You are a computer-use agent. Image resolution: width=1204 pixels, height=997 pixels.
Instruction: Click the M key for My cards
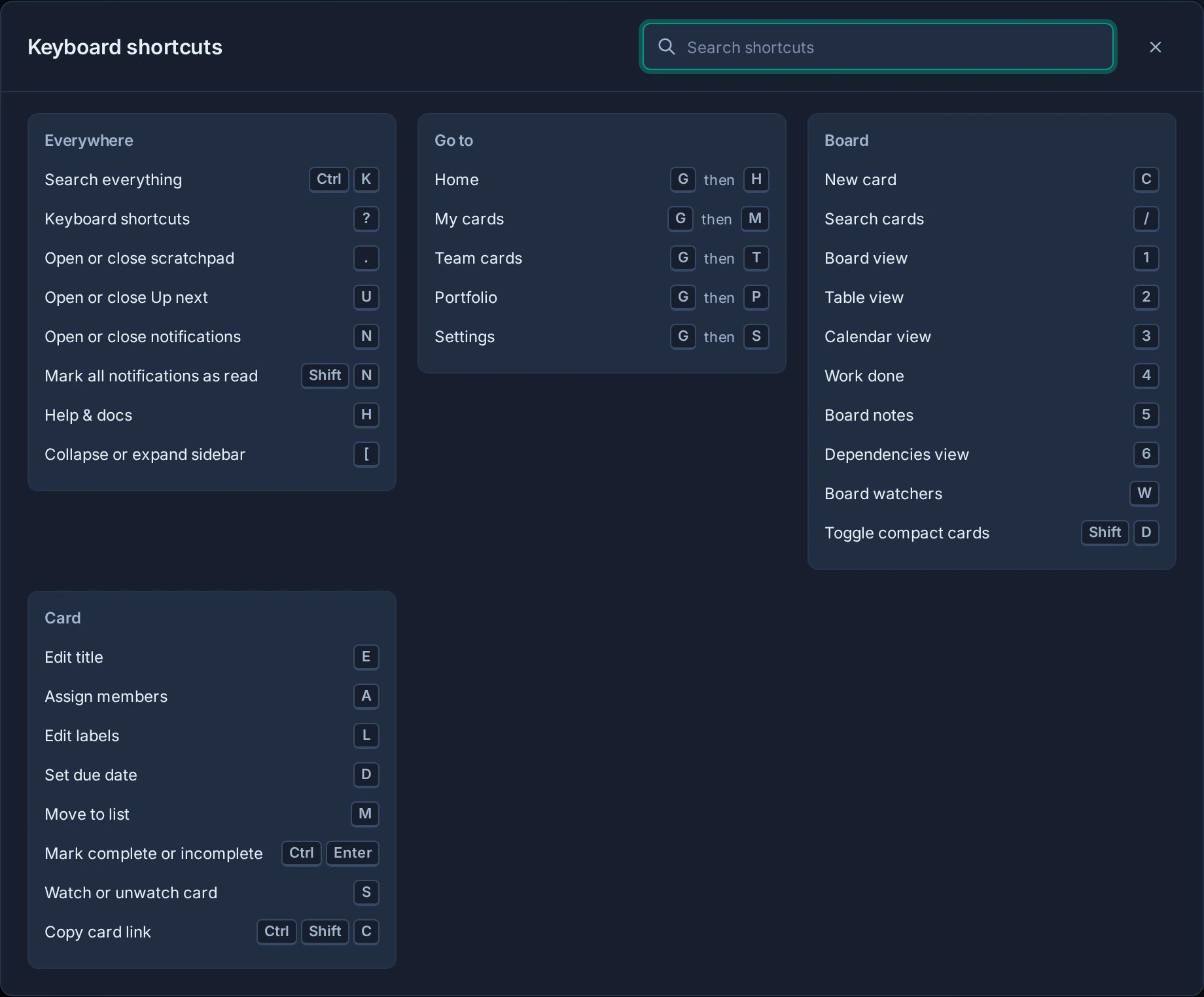(755, 219)
